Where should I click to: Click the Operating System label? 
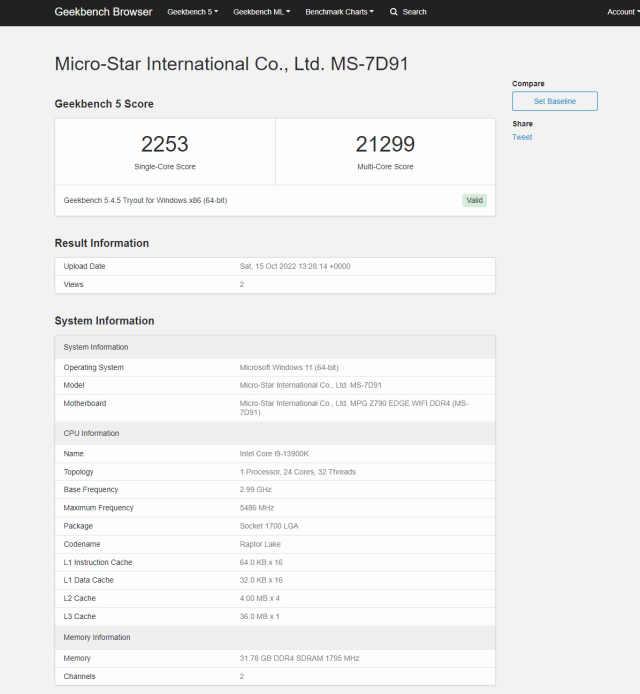pyautogui.click(x=93, y=368)
